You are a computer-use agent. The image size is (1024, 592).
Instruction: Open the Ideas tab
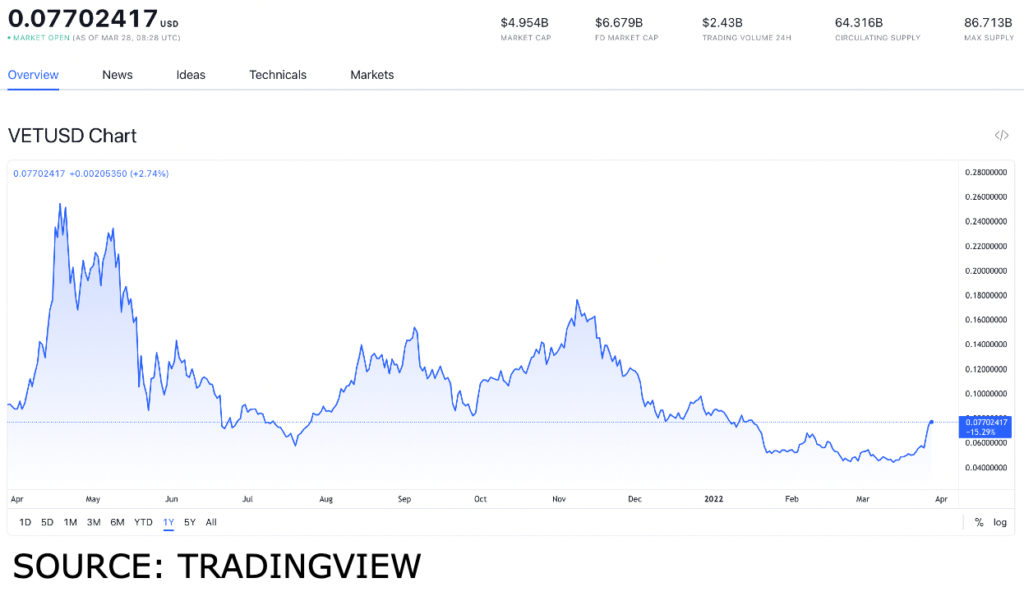(191, 74)
